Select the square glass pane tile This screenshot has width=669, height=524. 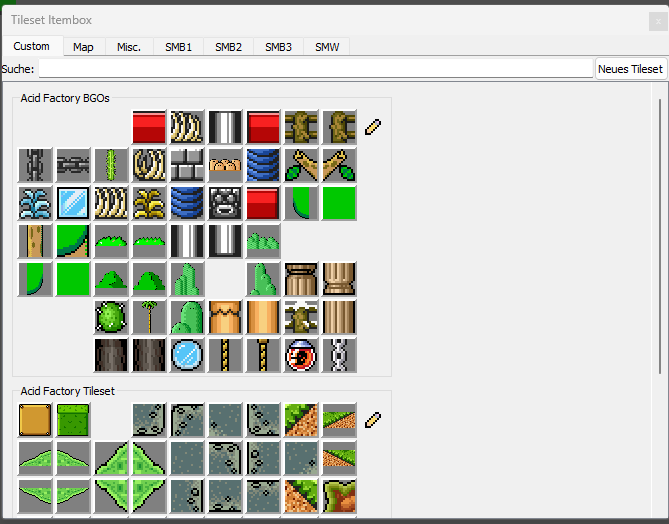click(x=73, y=203)
